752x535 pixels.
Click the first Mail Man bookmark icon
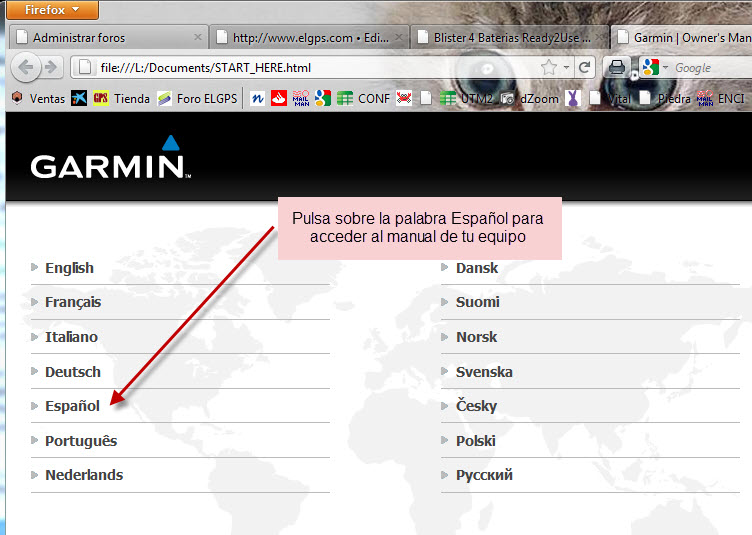point(301,98)
